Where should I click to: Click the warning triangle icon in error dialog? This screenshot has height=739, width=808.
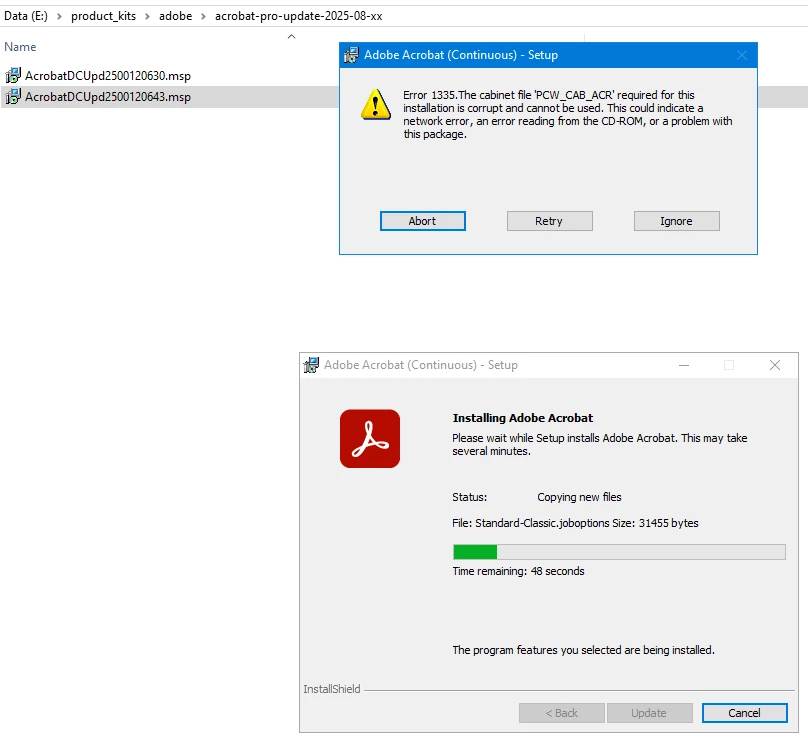pyautogui.click(x=376, y=105)
